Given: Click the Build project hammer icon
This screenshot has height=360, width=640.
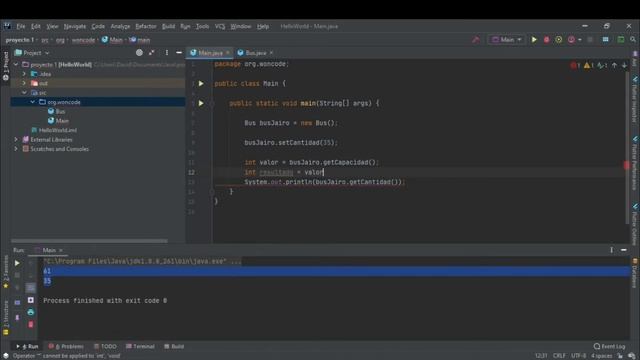Looking at the screenshot, I should (476, 40).
